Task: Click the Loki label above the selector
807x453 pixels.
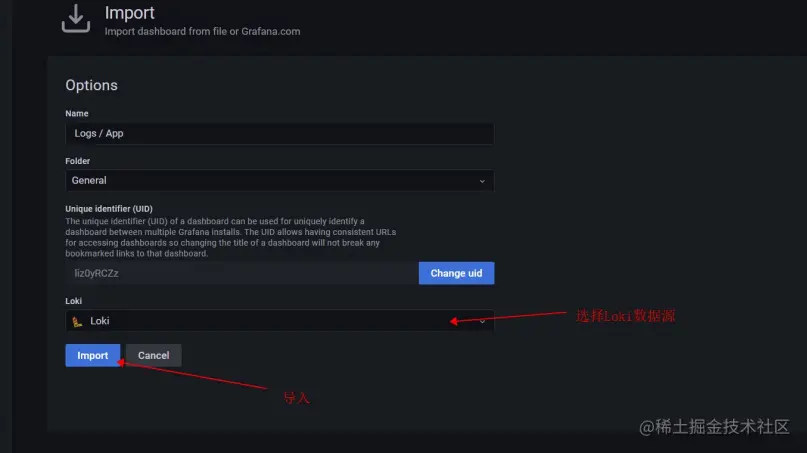Action: point(73,301)
